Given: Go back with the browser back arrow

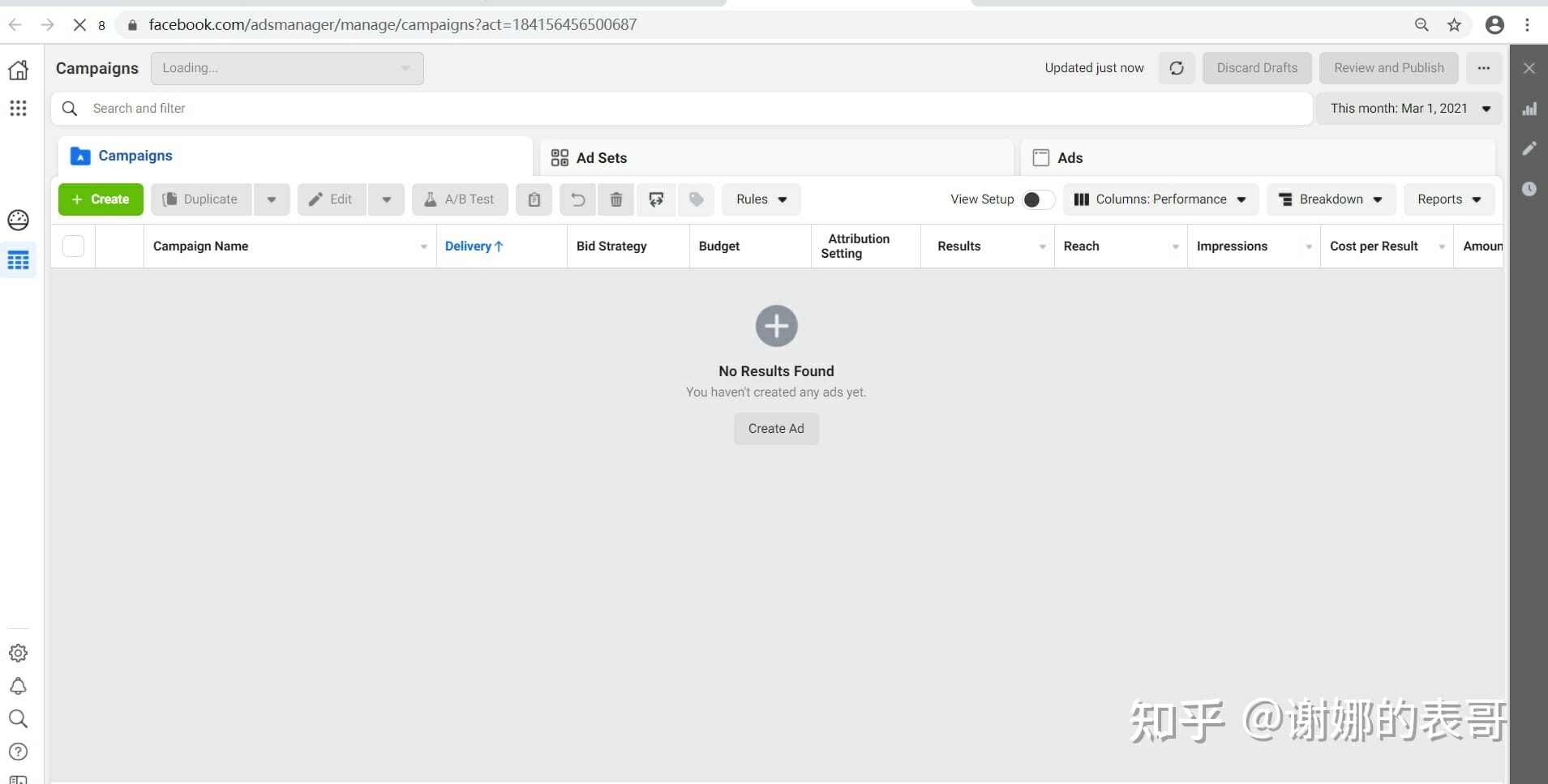Looking at the screenshot, I should coord(15,25).
